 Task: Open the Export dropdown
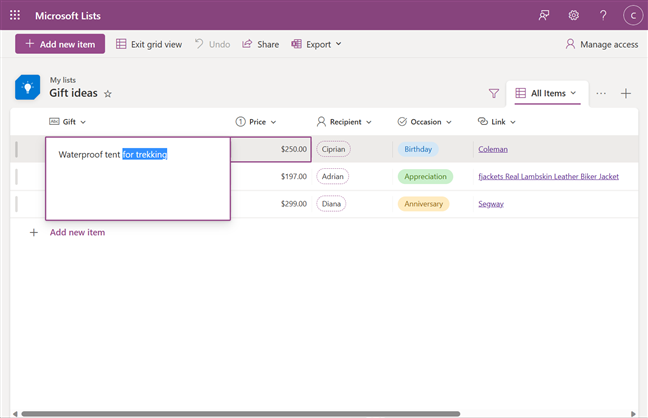316,44
